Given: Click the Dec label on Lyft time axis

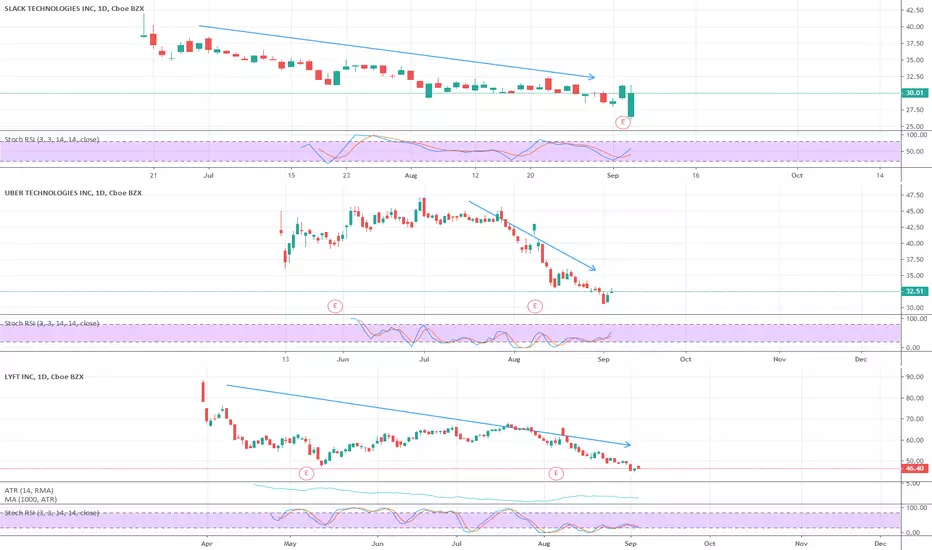Looking at the screenshot, I should (x=880, y=543).
